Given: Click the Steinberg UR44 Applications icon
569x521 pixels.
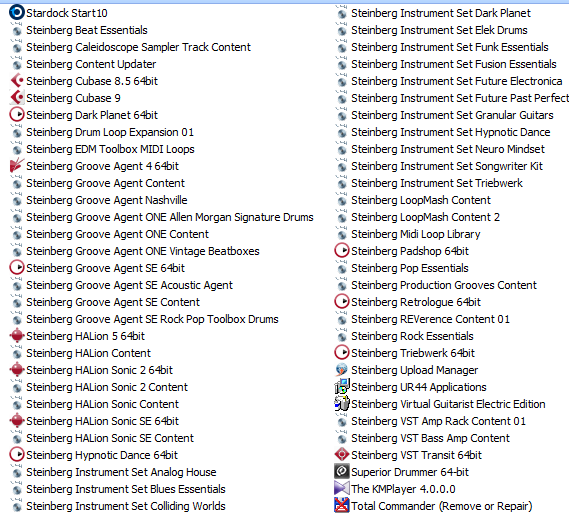Looking at the screenshot, I should (341, 387).
